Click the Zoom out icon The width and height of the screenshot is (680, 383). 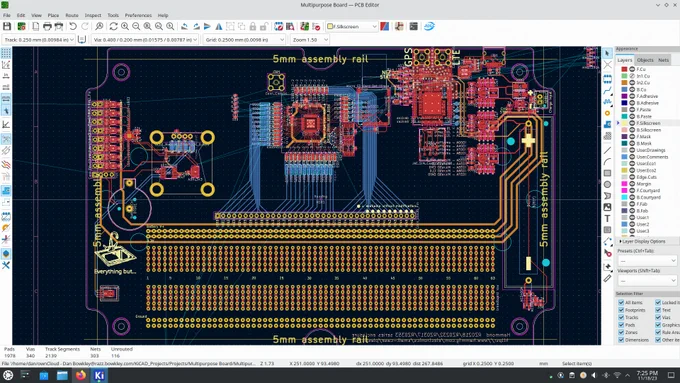tap(136, 26)
